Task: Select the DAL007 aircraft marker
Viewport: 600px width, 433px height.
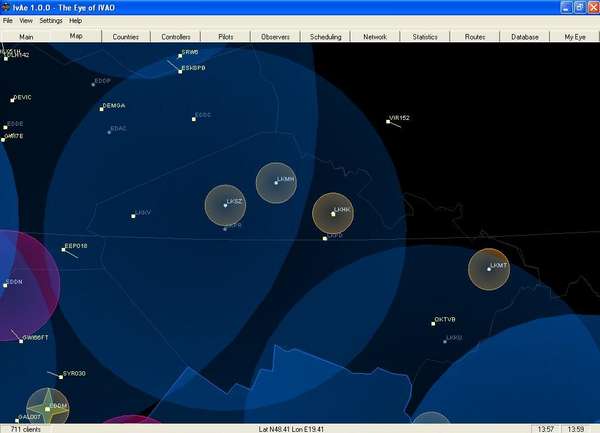Action: click(17, 420)
